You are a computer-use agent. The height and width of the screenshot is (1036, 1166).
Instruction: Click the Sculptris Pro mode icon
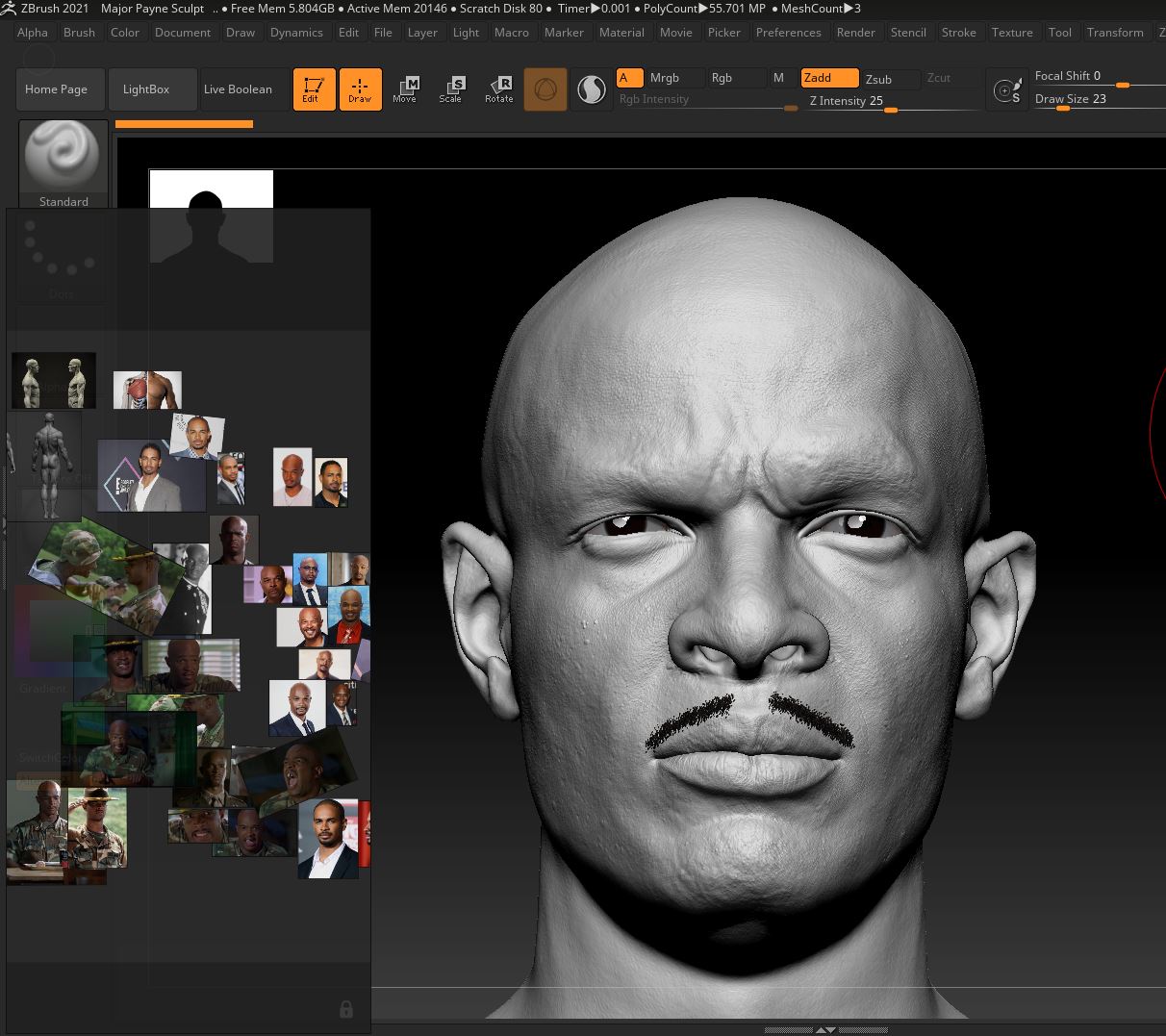click(591, 89)
